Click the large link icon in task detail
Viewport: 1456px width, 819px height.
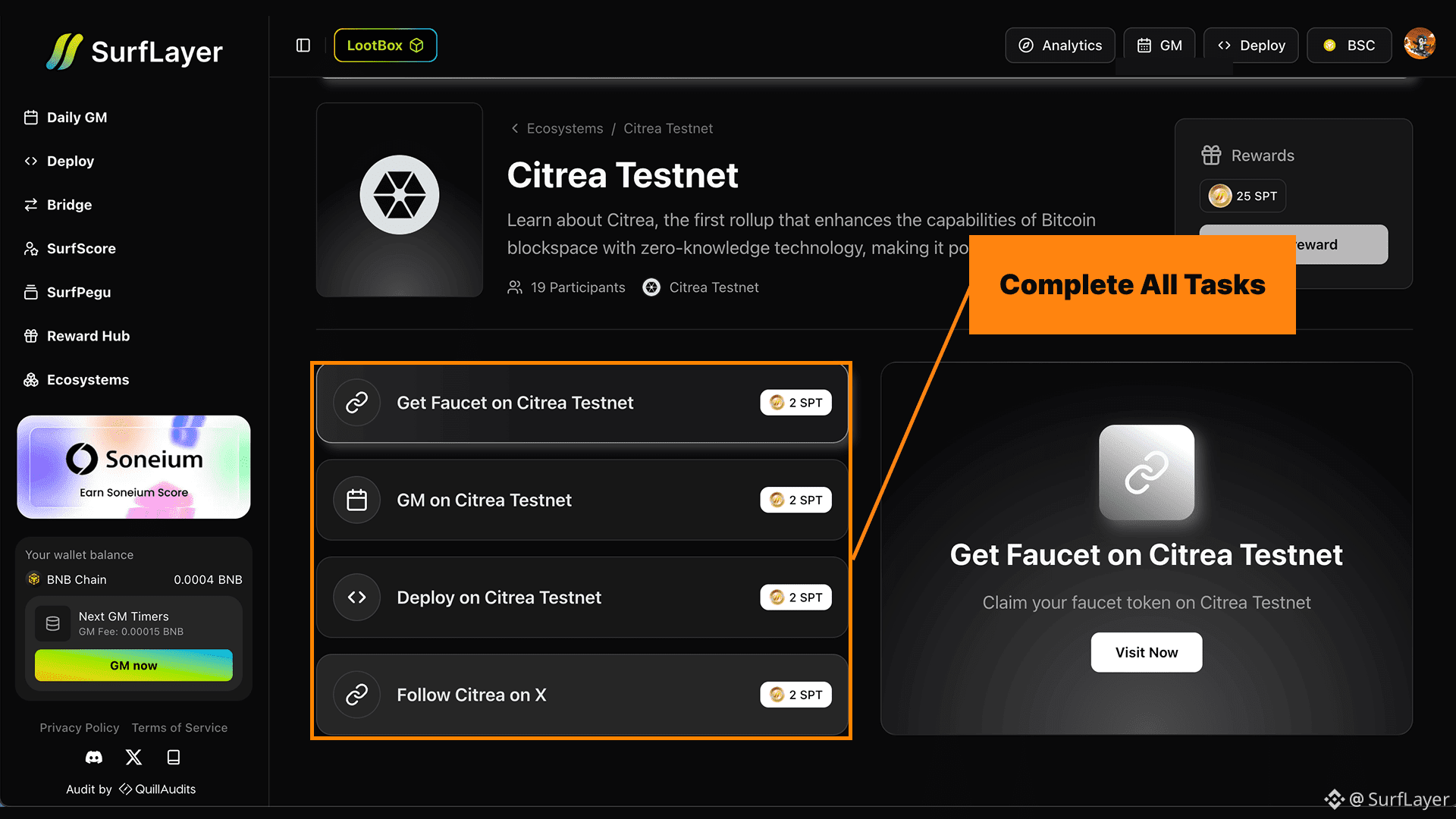[1146, 472]
